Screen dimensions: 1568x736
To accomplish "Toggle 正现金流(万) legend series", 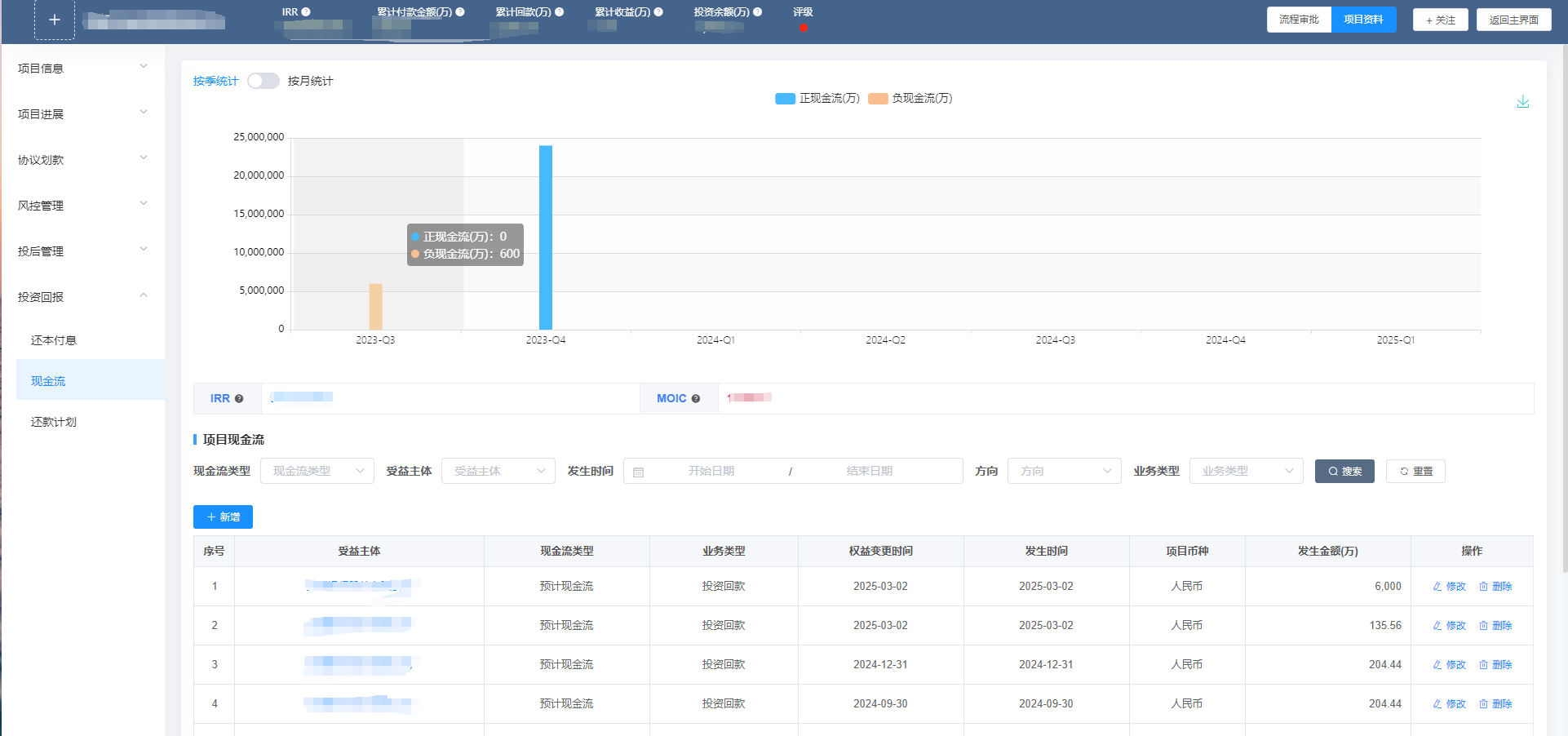I will click(817, 99).
